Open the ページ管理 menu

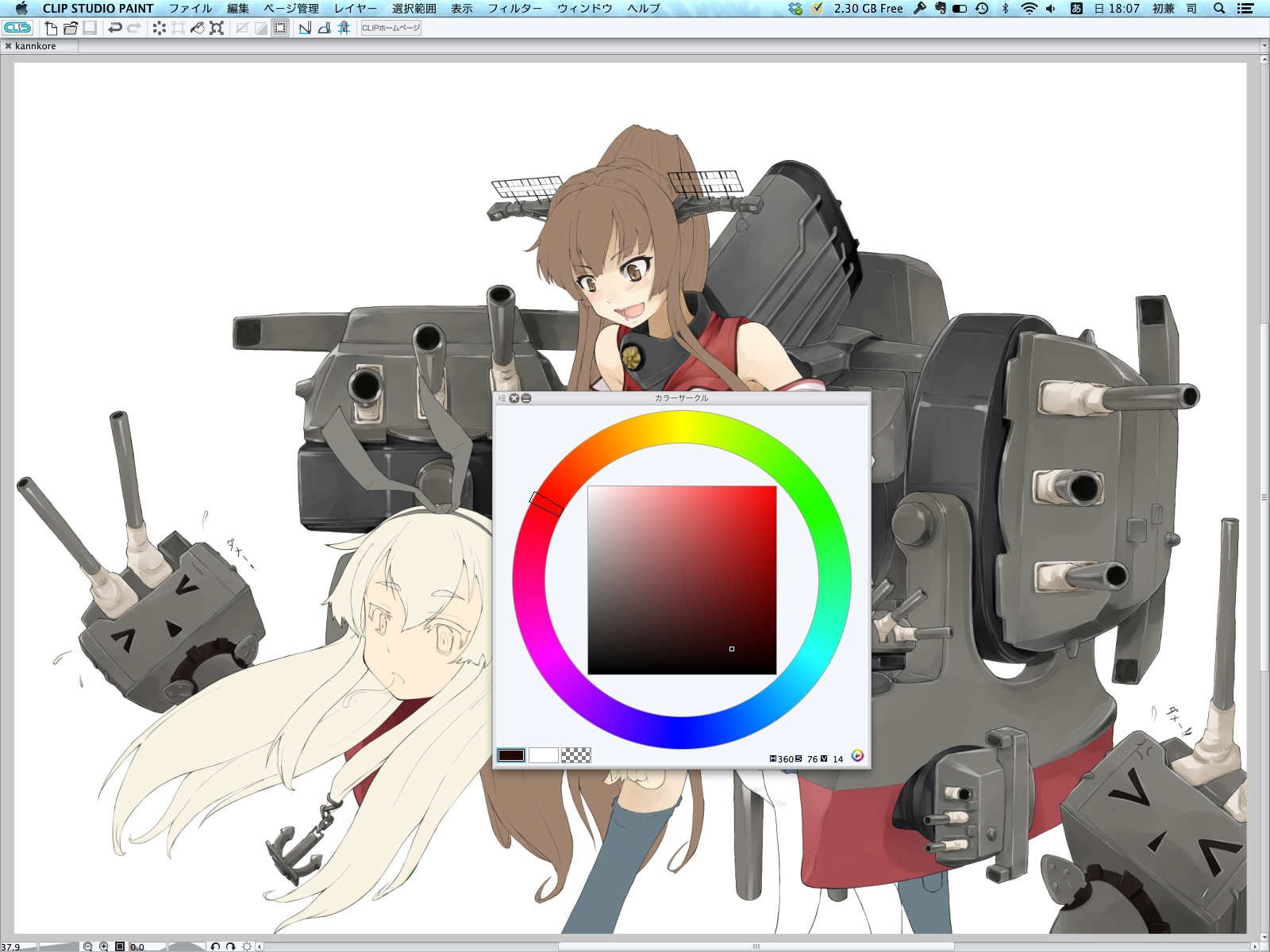(x=291, y=9)
